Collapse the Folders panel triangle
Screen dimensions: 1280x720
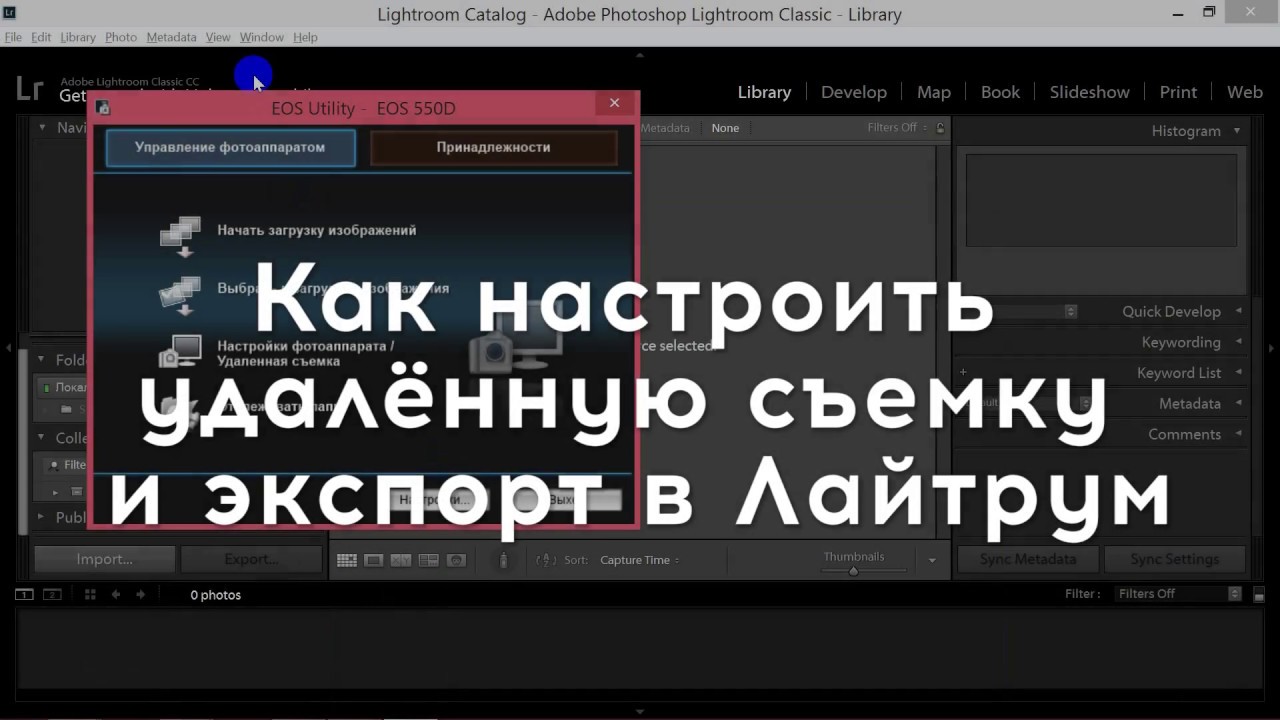pos(42,358)
